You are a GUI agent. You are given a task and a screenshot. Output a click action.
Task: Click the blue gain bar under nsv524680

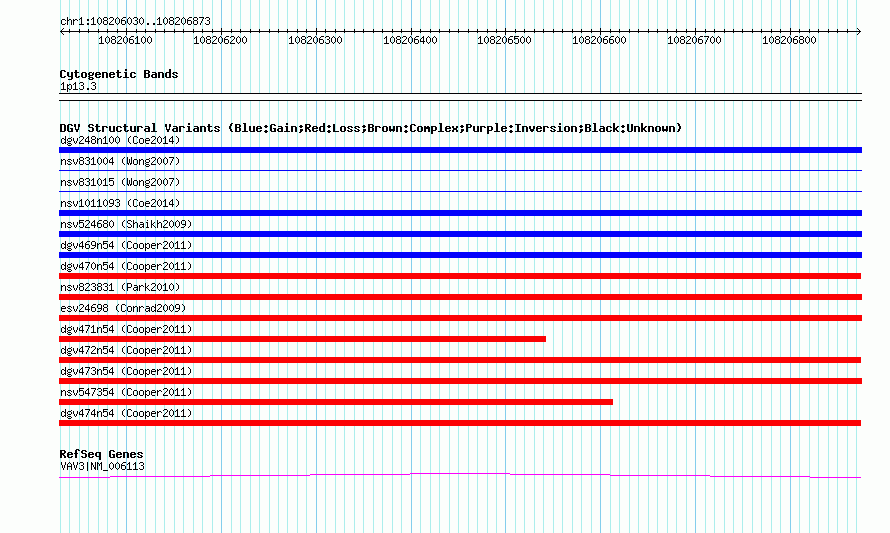pyautogui.click(x=460, y=234)
